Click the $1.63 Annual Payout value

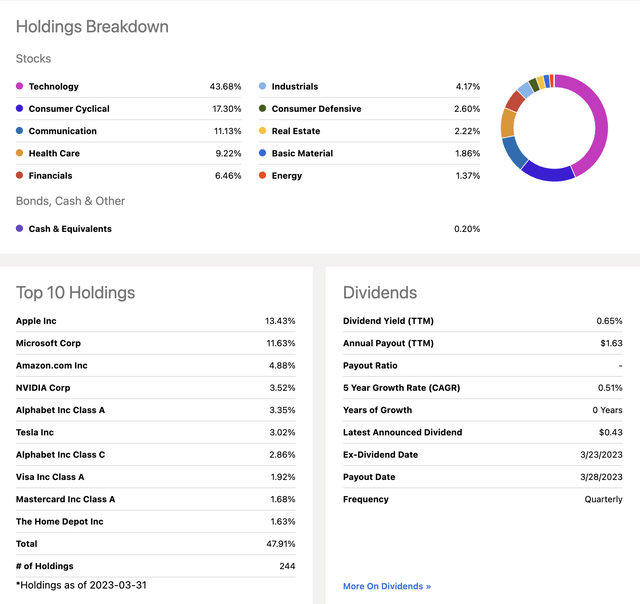click(611, 343)
